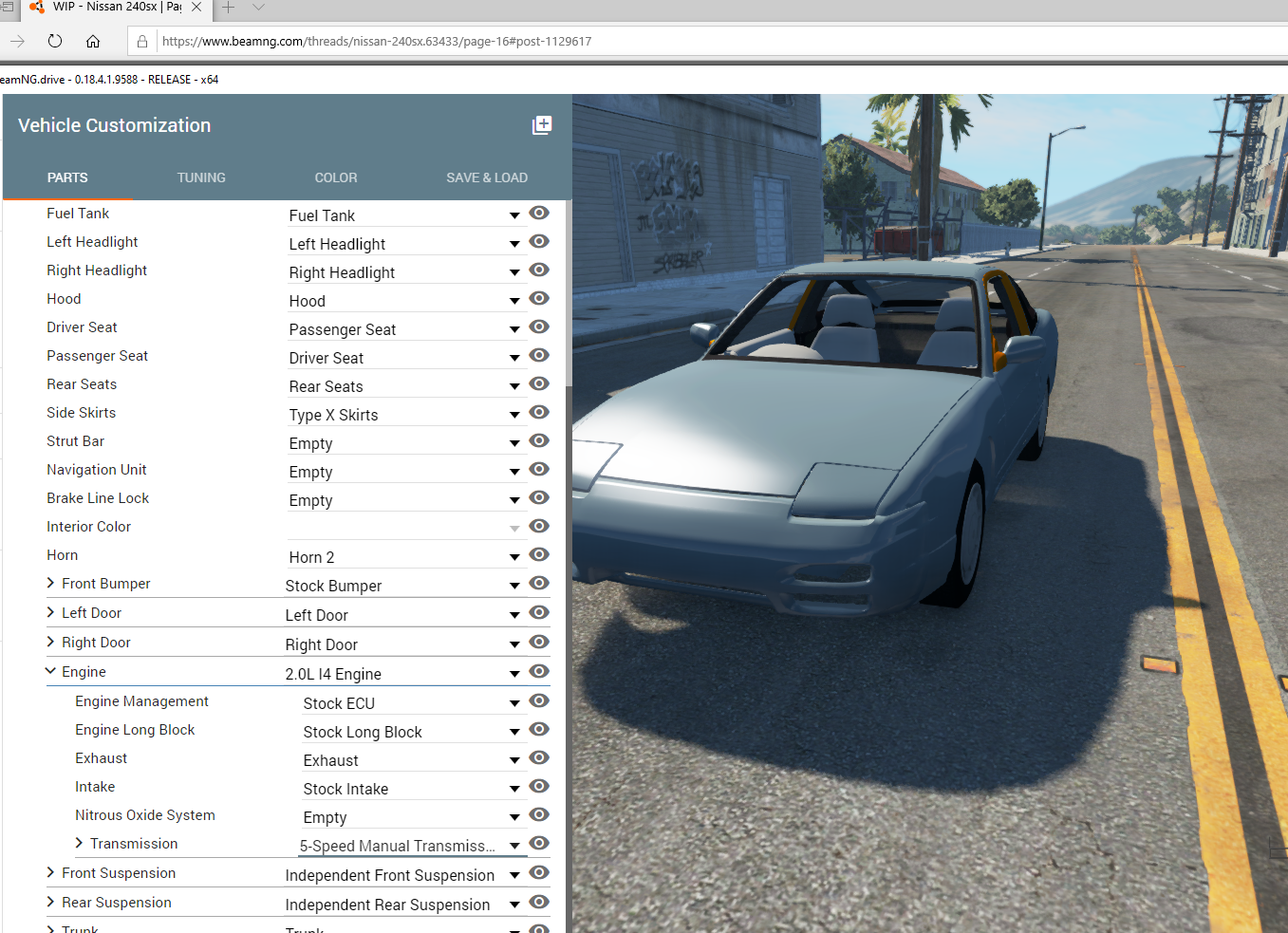Toggle Engine Long Block visibility eye

(x=539, y=730)
